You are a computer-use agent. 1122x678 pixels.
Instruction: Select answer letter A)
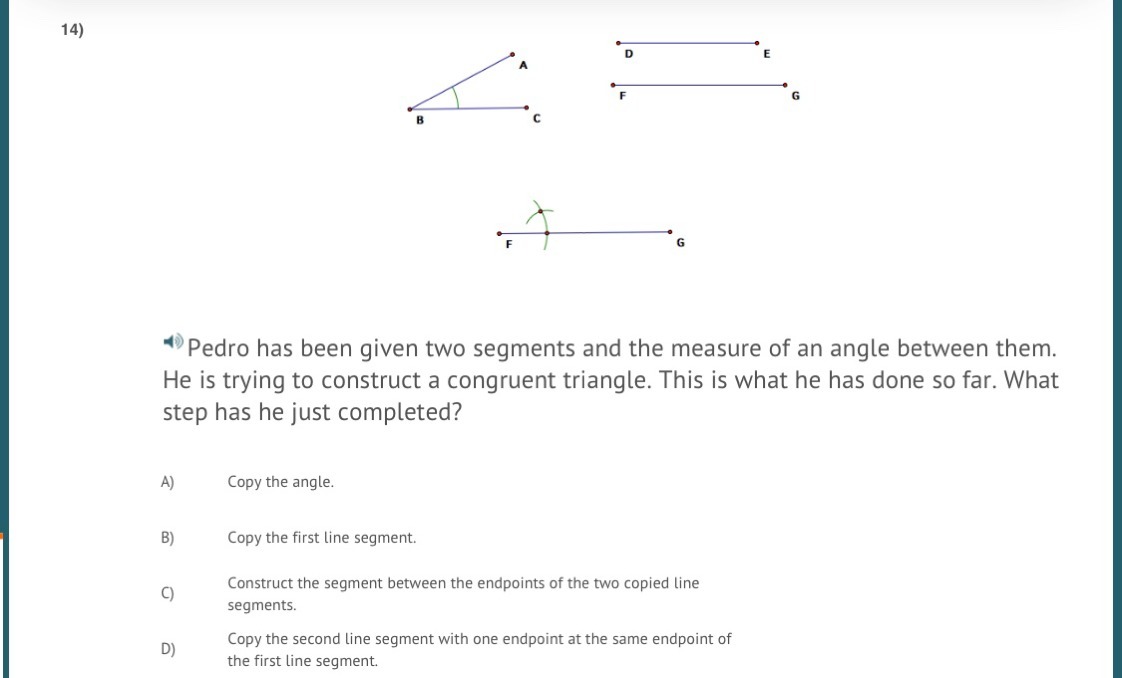tap(167, 482)
